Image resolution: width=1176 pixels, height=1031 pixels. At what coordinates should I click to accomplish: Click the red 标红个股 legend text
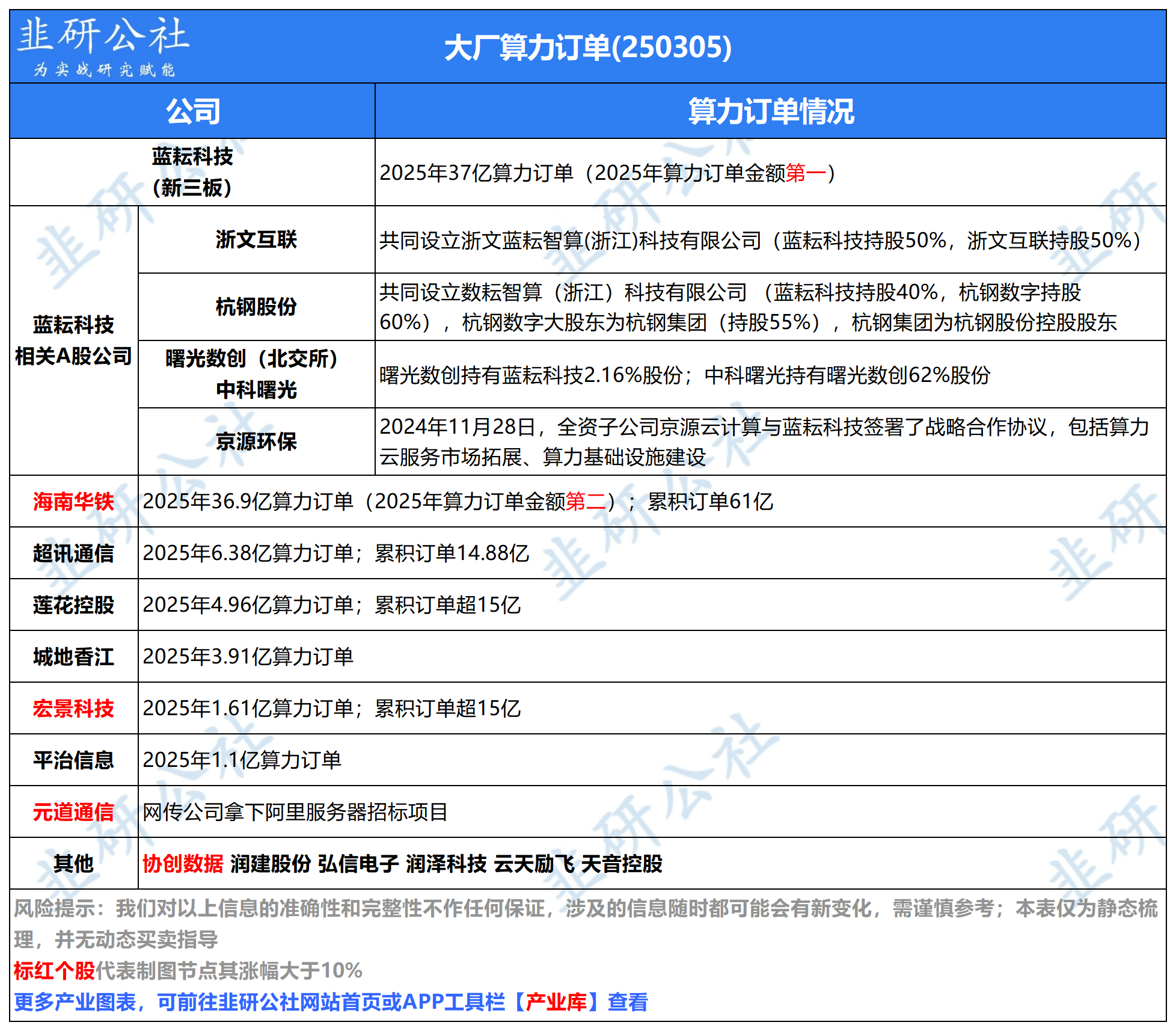pyautogui.click(x=54, y=971)
